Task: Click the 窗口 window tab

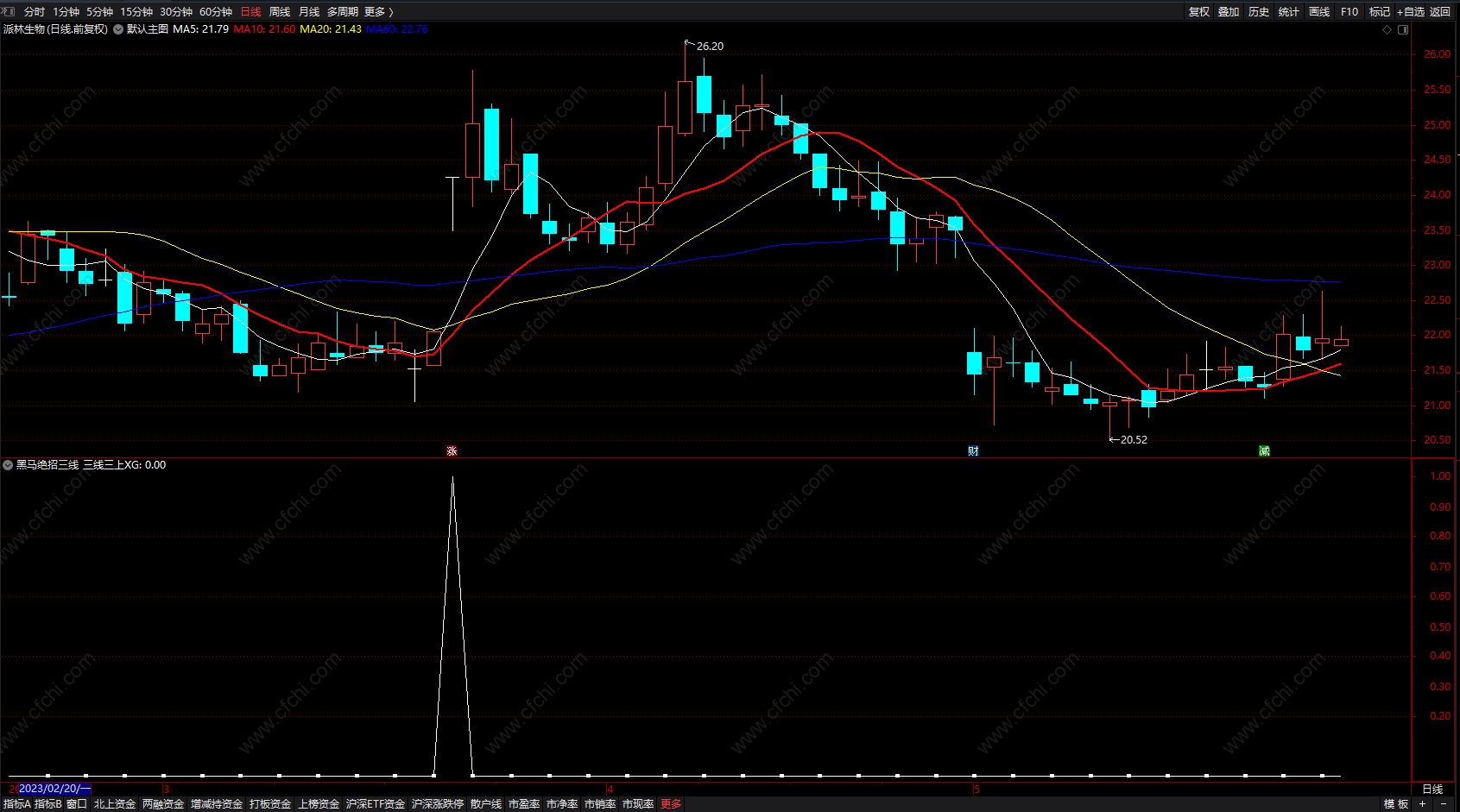Action: (77, 804)
